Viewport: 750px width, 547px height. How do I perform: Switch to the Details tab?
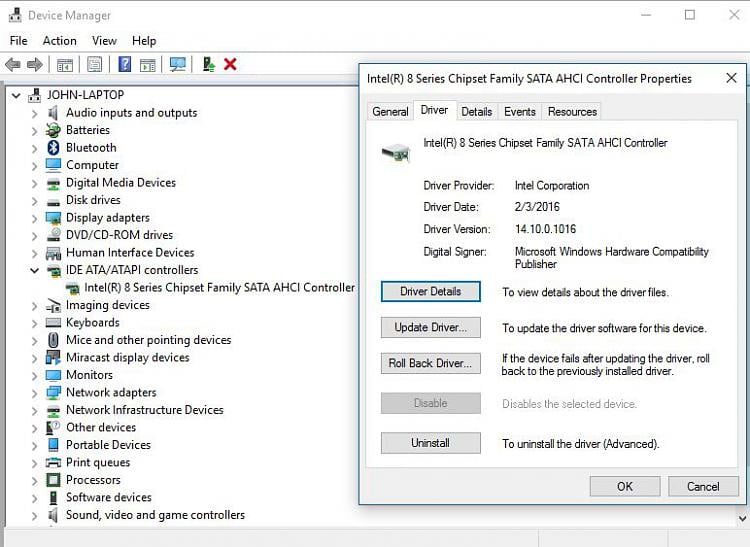477,111
